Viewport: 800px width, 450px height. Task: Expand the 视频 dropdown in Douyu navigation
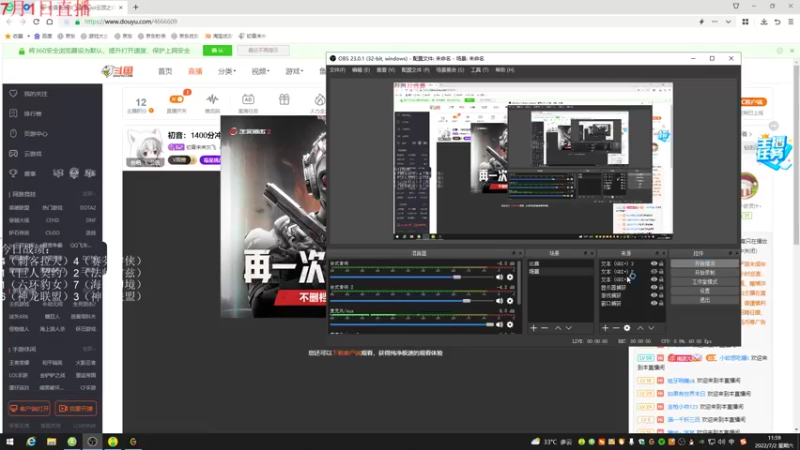[260, 71]
